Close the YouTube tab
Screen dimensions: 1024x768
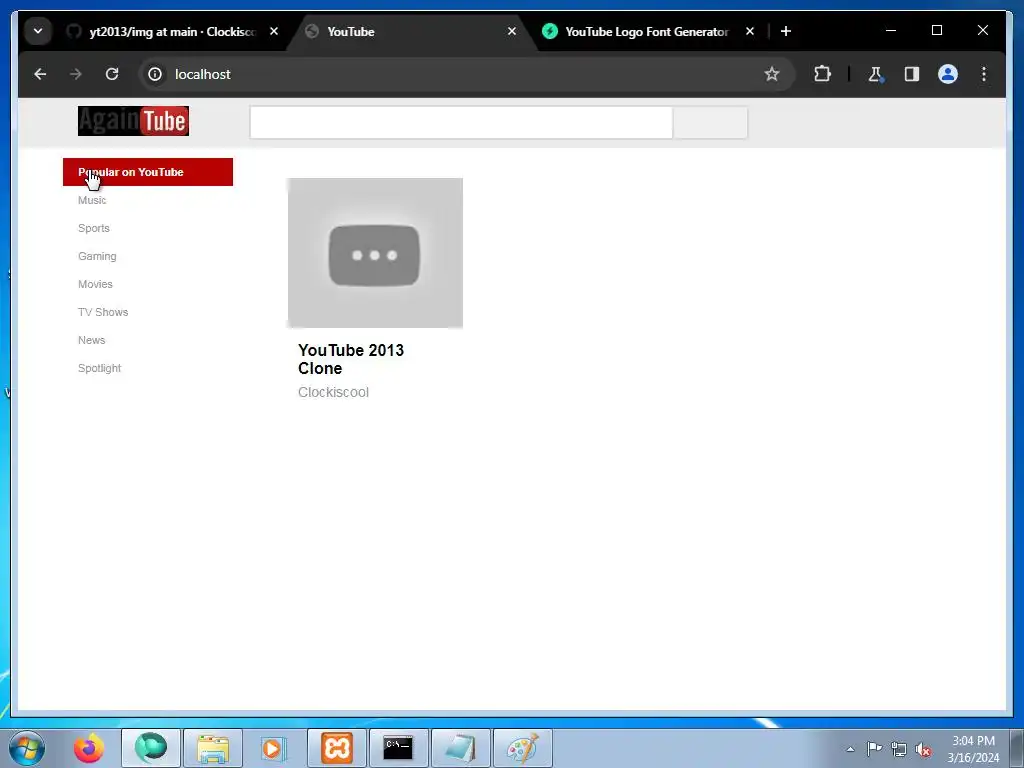pos(512,31)
